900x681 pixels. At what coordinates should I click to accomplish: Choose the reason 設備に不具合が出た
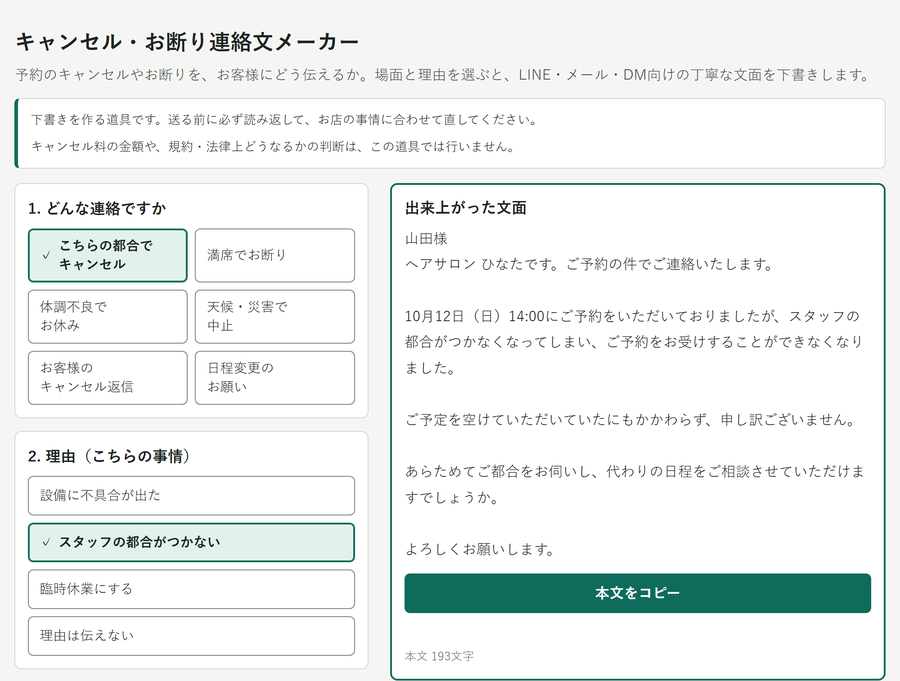coord(191,496)
